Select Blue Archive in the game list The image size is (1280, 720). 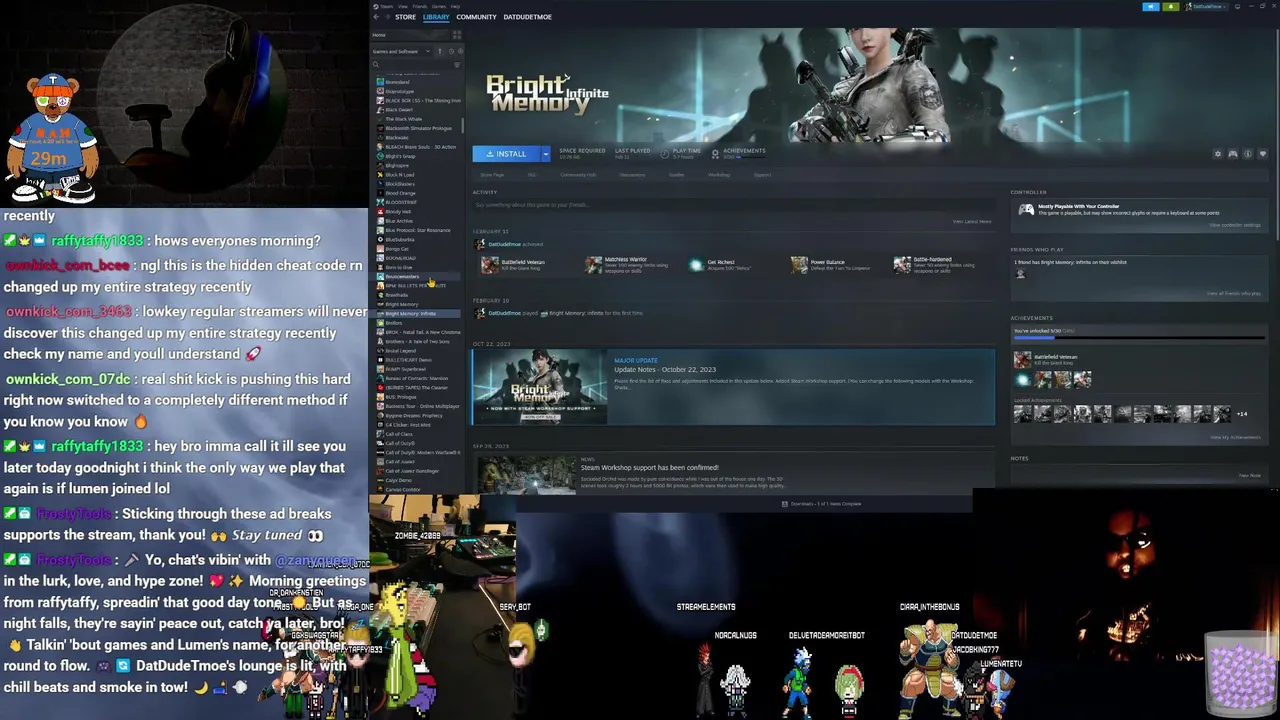click(x=399, y=221)
